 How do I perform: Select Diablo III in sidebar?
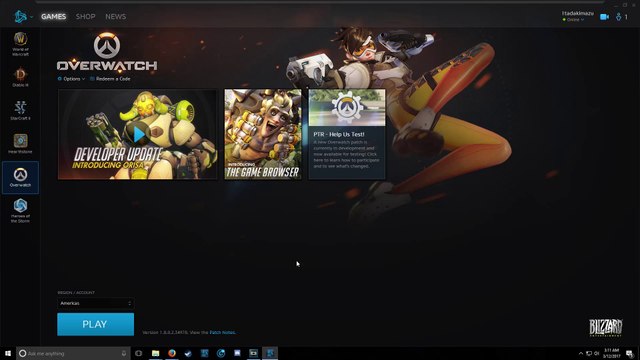click(20, 78)
